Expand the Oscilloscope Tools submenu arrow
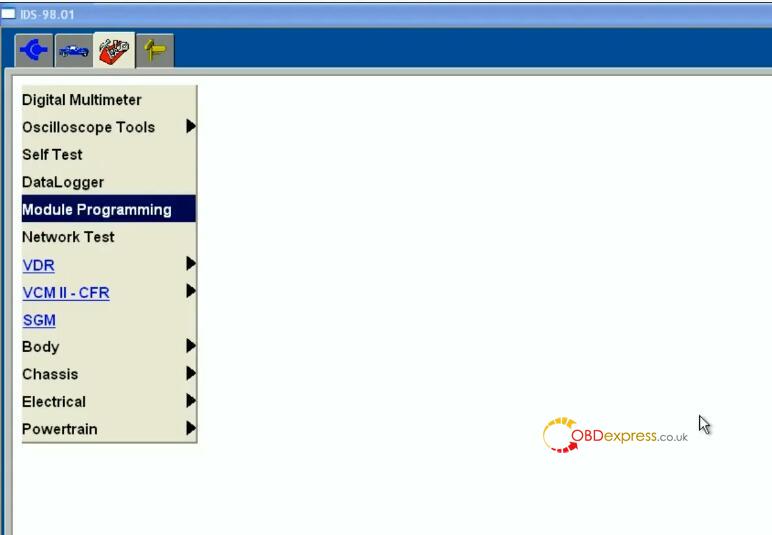This screenshot has height=535, width=772. pyautogui.click(x=190, y=127)
